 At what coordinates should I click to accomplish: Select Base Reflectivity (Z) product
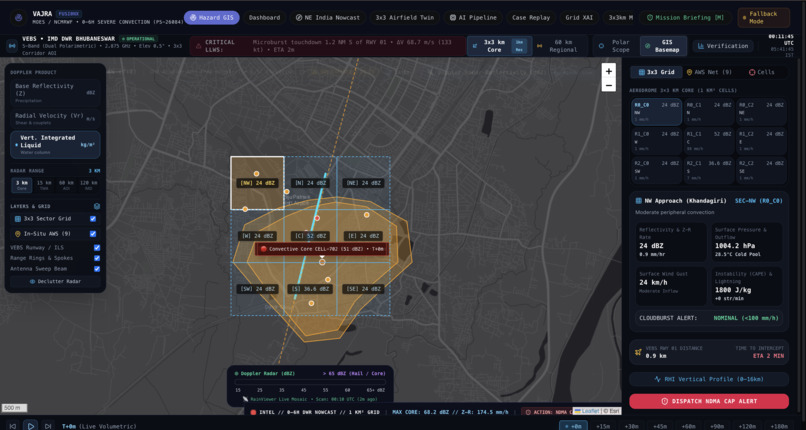click(x=55, y=93)
